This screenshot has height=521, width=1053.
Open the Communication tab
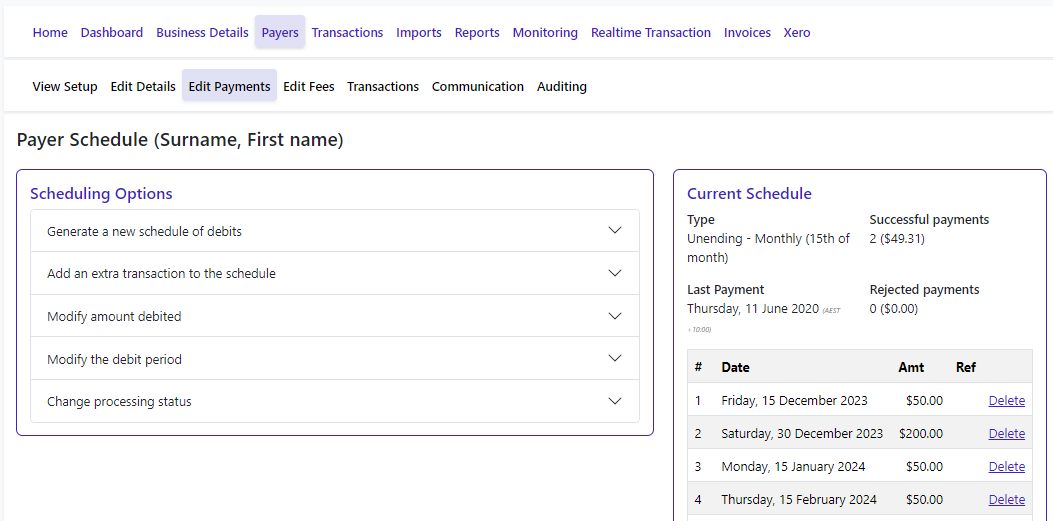point(478,86)
